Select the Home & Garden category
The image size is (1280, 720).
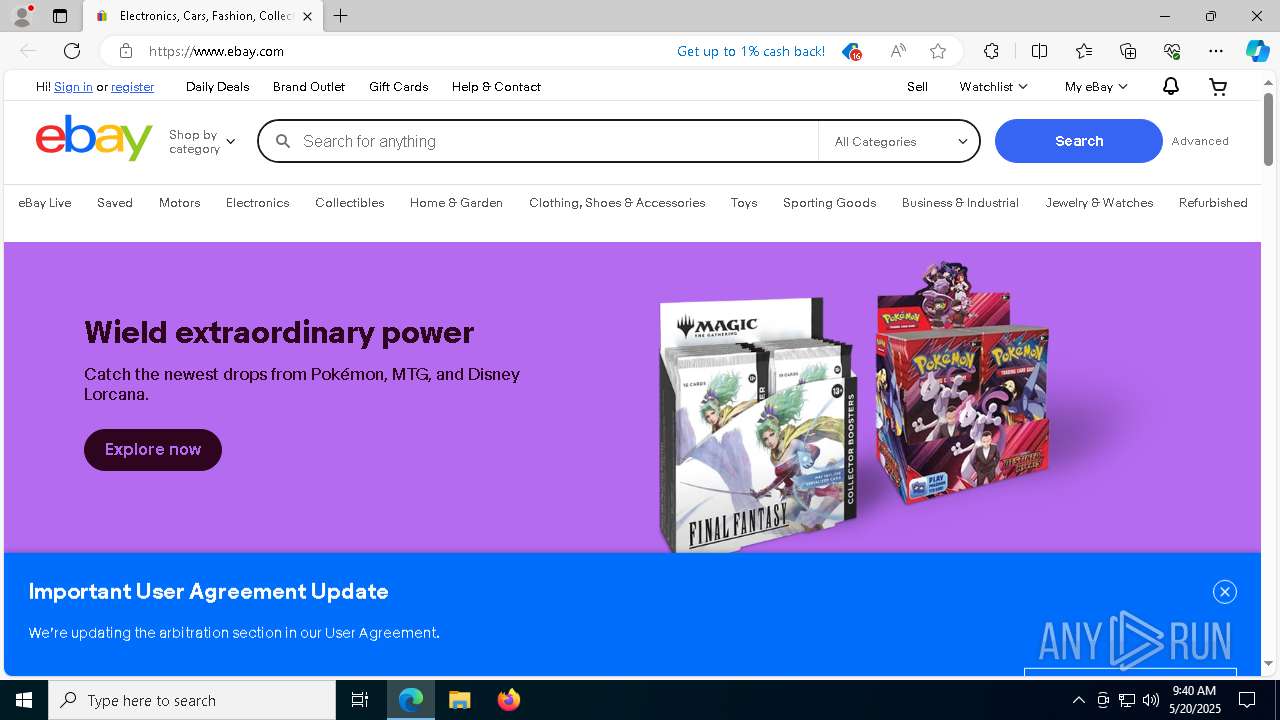coord(456,203)
